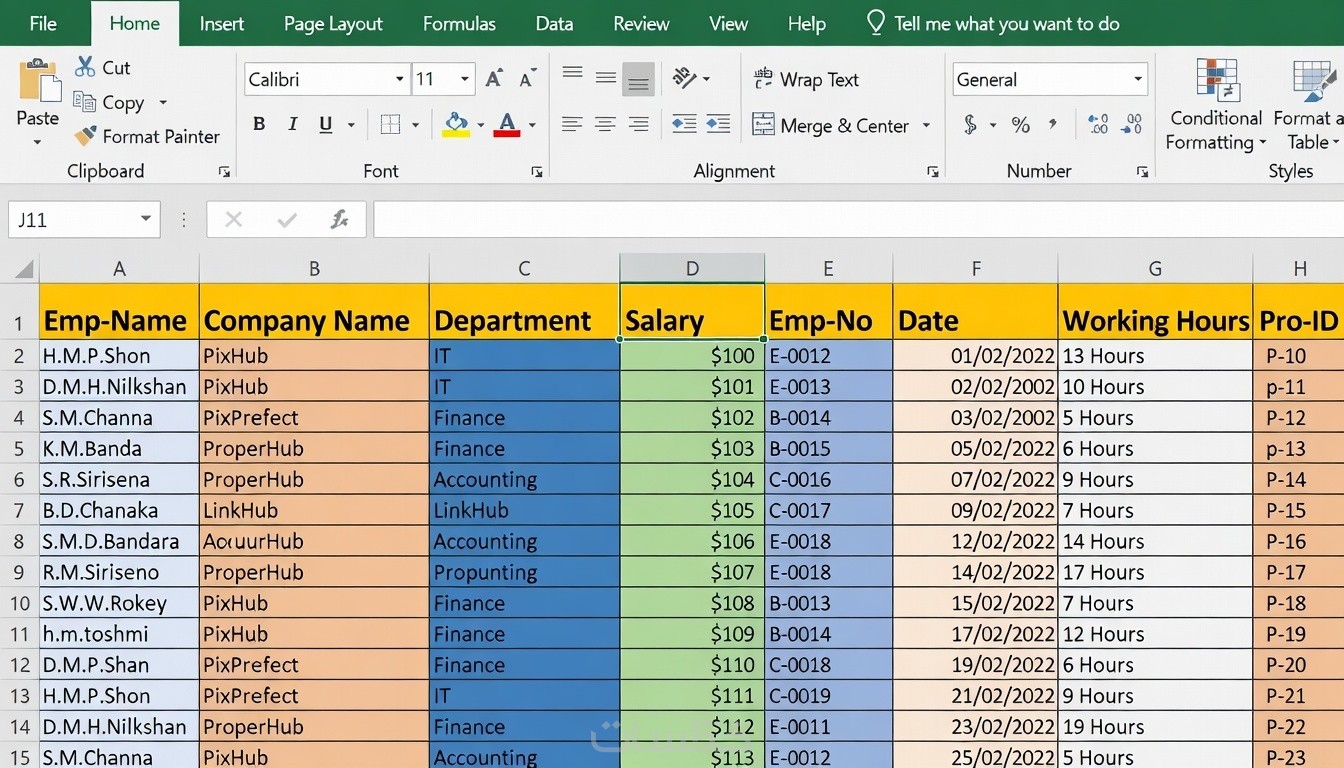
Task: Increase the cell indent
Action: click(718, 124)
